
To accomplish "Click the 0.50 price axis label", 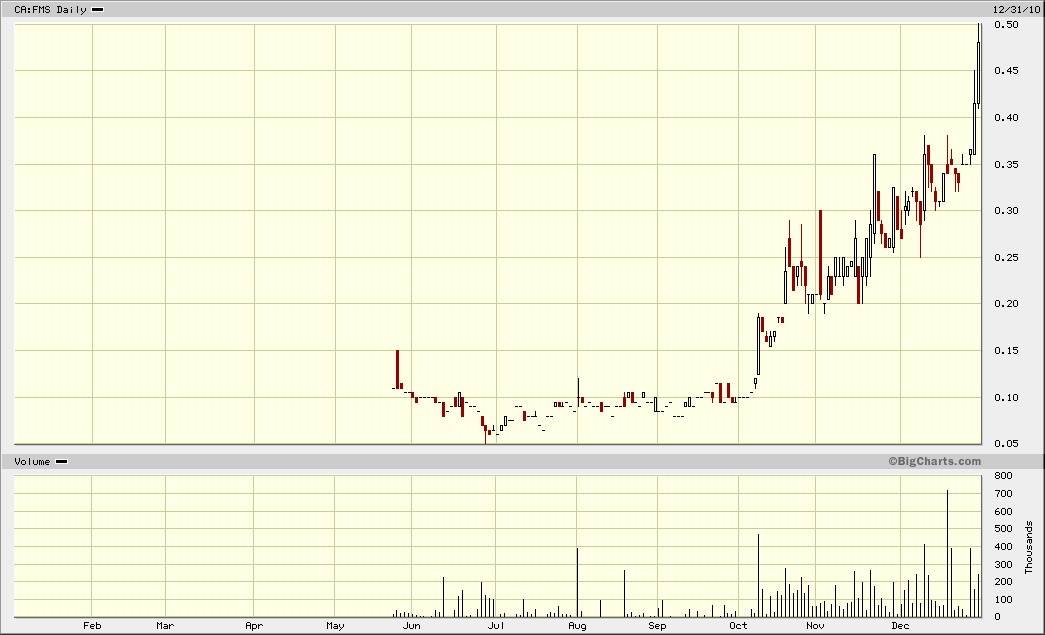I will click(x=1006, y=25).
